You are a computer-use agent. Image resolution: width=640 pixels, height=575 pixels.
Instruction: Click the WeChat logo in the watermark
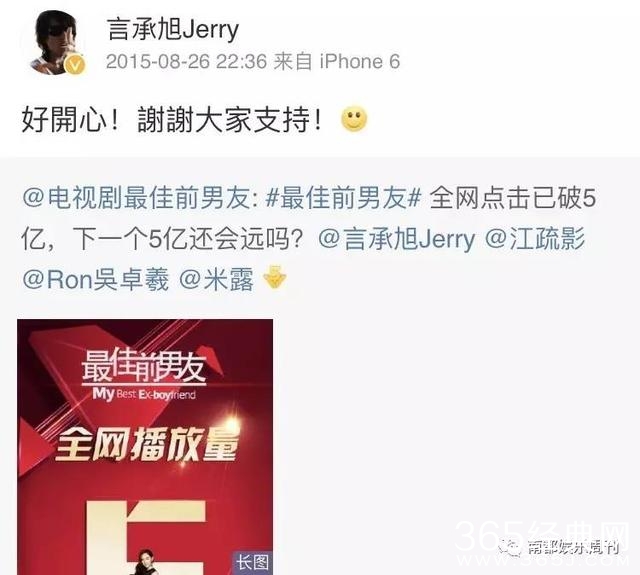pos(510,546)
